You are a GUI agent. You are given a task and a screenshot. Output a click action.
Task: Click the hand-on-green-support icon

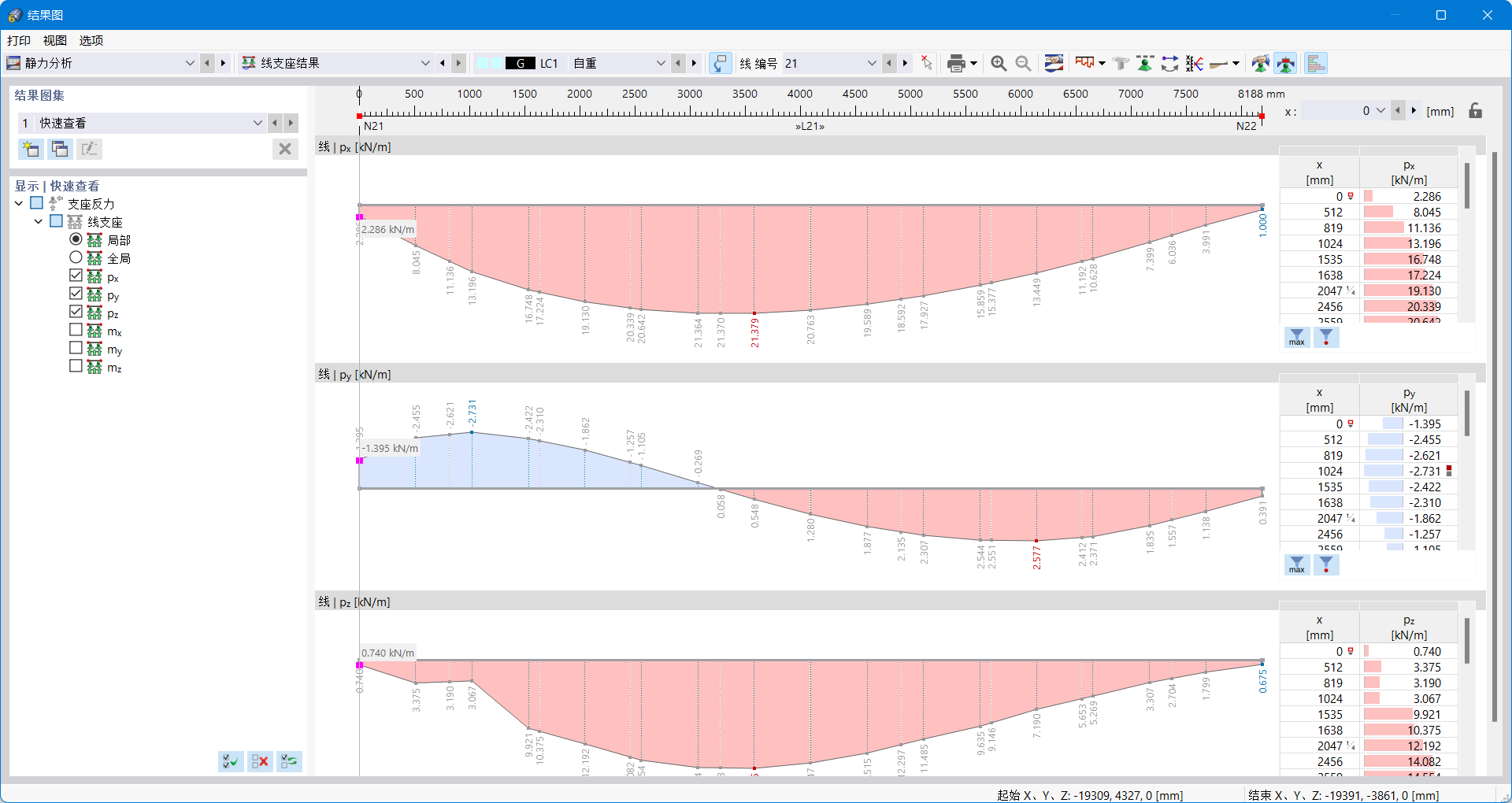point(1260,64)
